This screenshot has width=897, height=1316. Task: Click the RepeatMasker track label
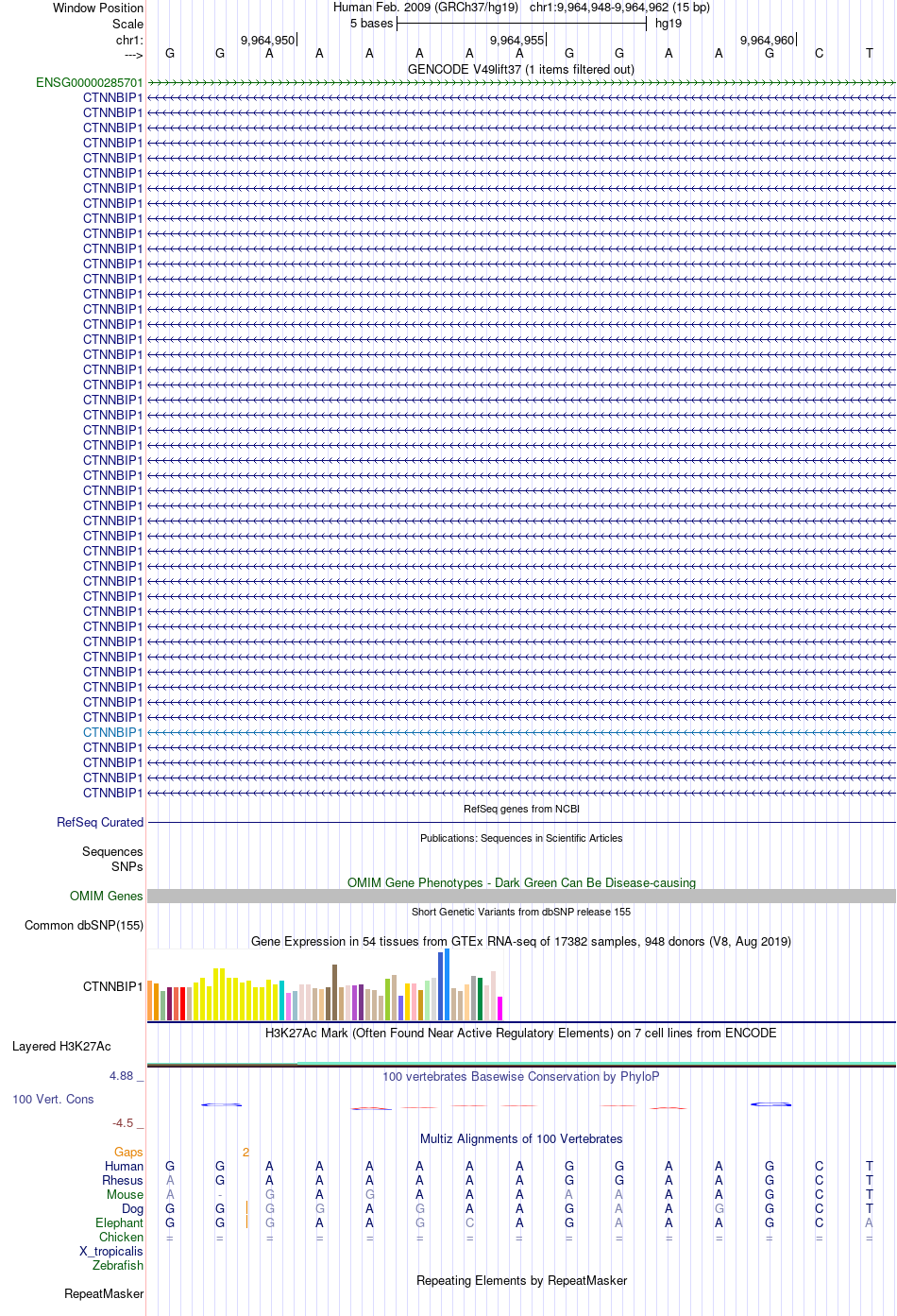pos(104,1293)
